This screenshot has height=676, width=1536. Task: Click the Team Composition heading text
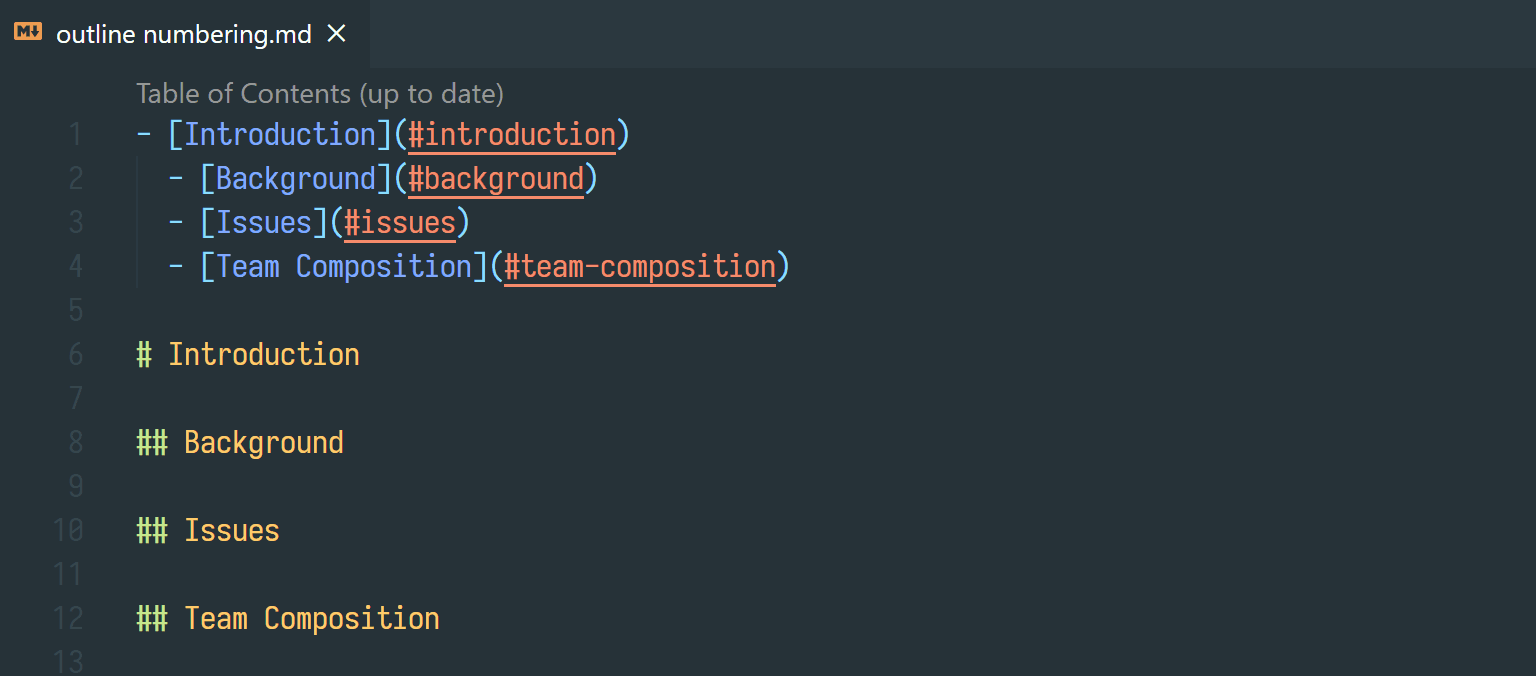[311, 618]
